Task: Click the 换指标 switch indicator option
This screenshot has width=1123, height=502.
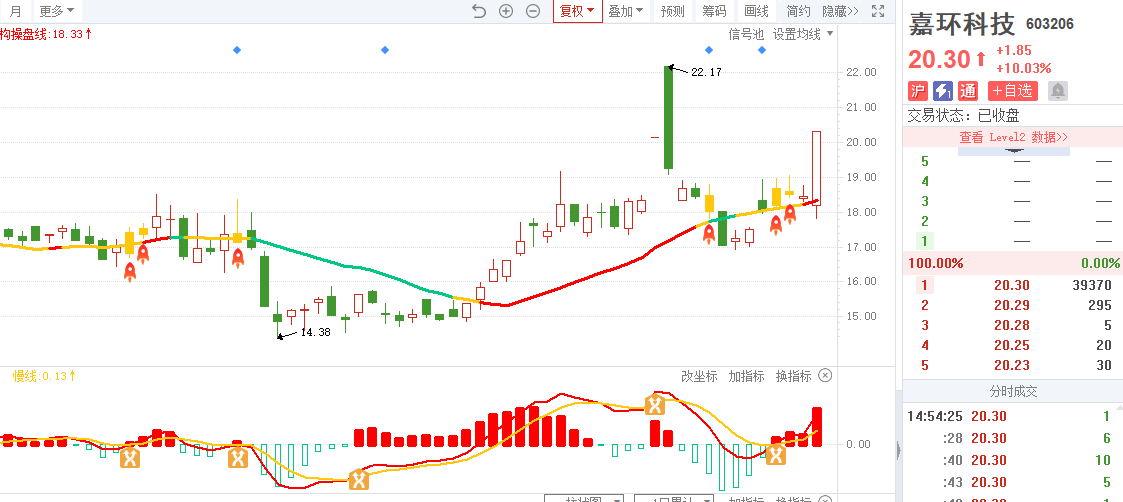Action: (793, 376)
